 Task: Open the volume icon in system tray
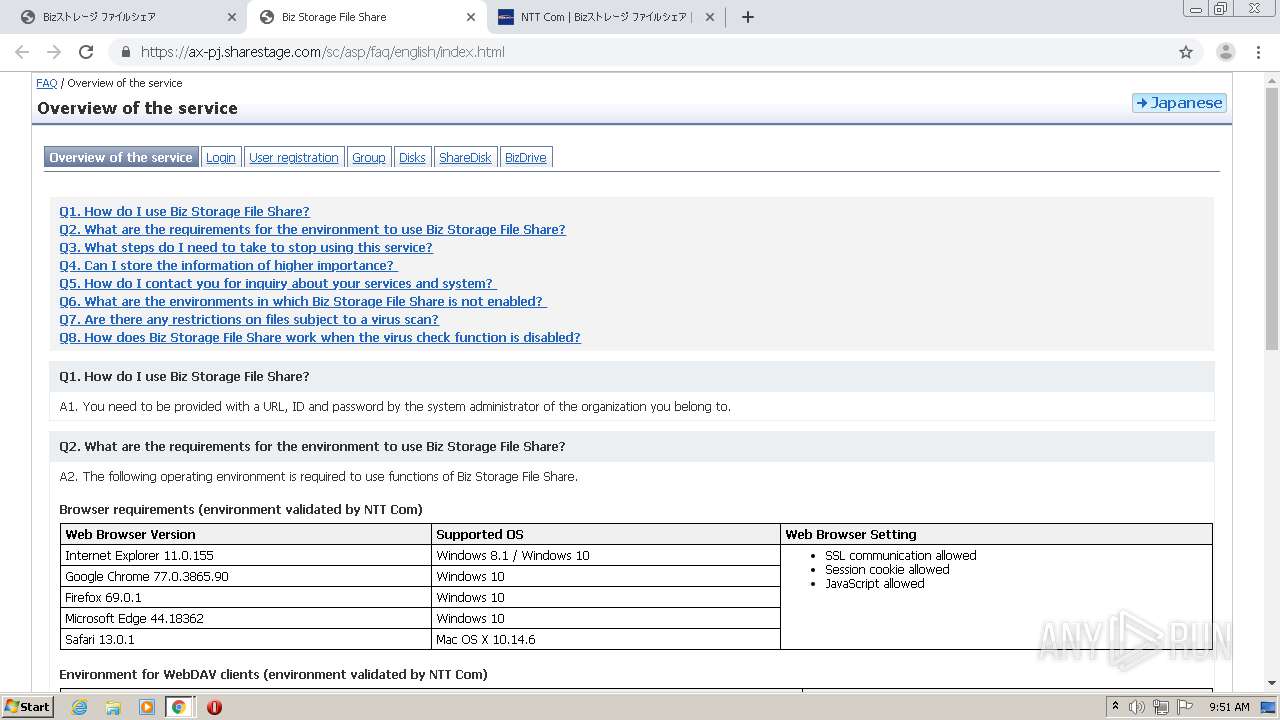[x=1137, y=707]
